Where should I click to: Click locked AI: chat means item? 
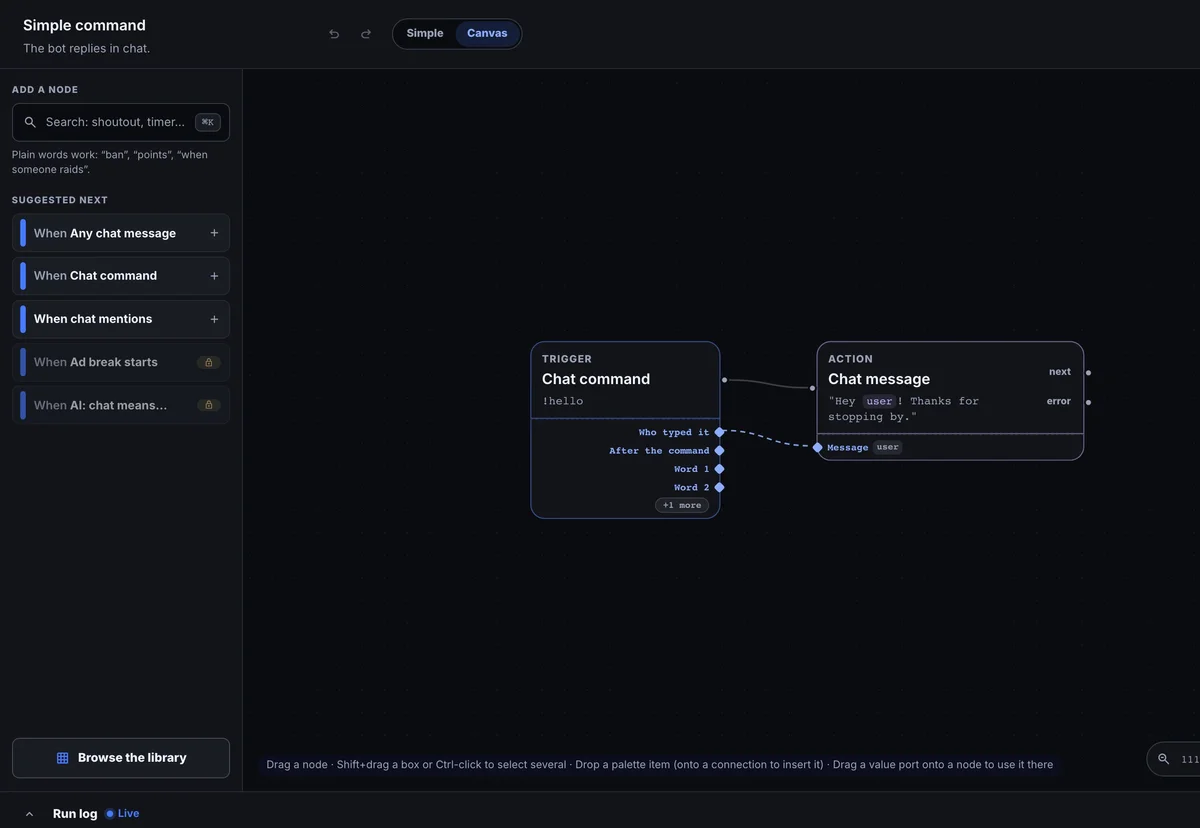coord(121,405)
